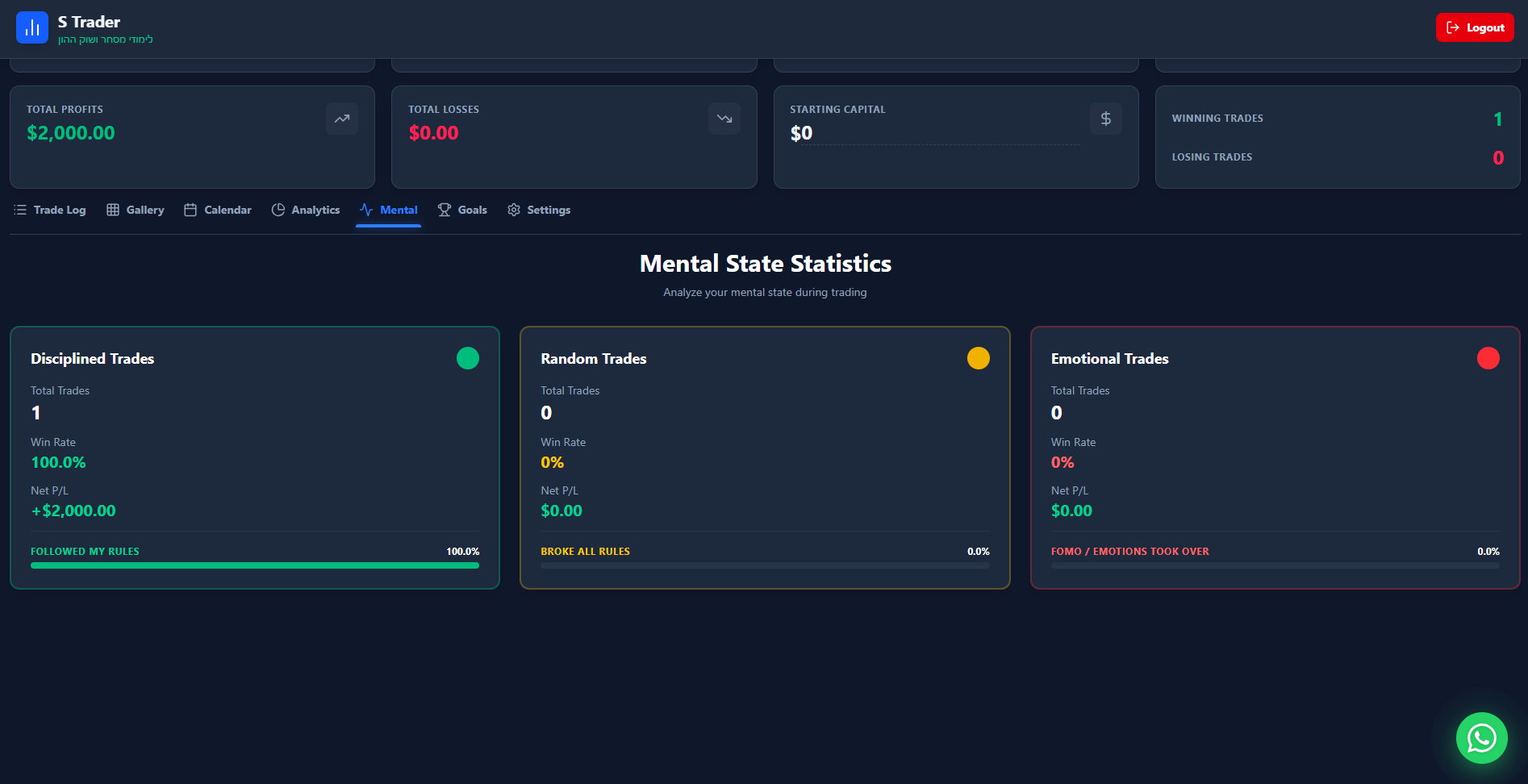Click the Losing Trades count 0
The image size is (1528, 784).
[1498, 158]
